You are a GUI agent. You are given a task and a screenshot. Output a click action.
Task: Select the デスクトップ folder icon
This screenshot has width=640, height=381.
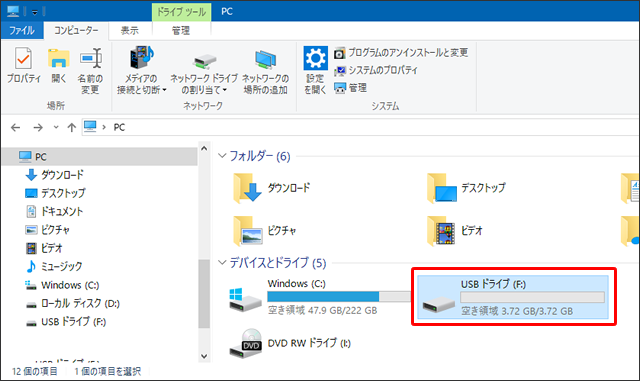(x=442, y=188)
